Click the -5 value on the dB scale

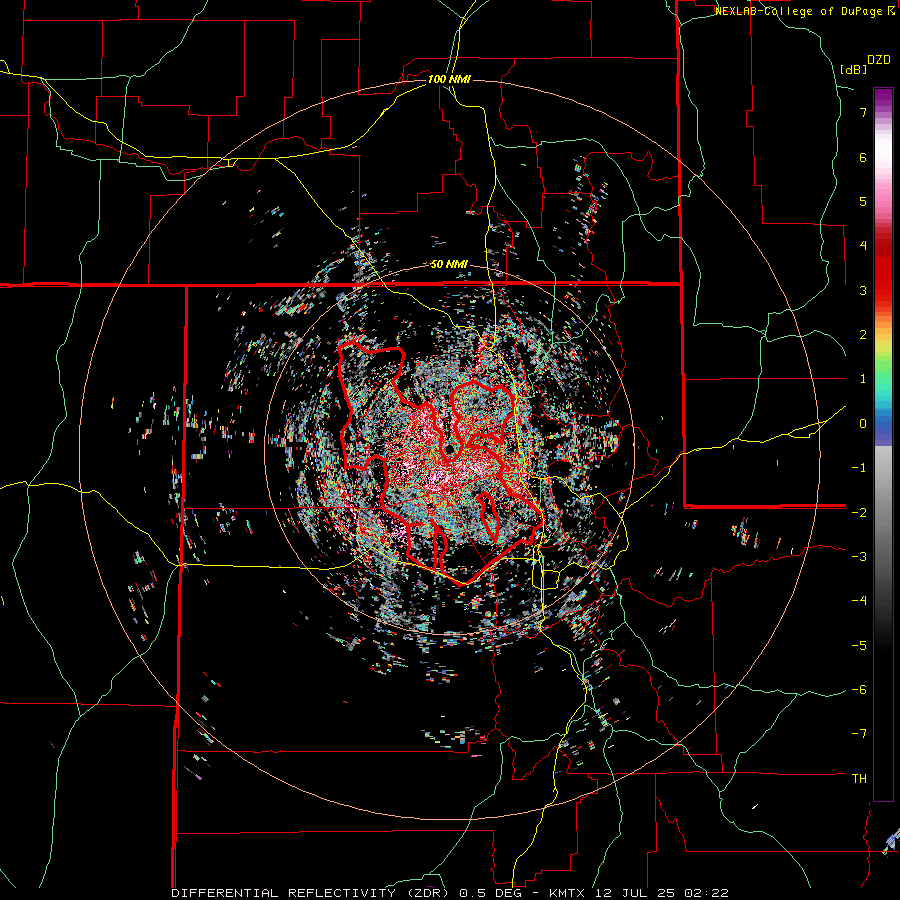[x=859, y=646]
